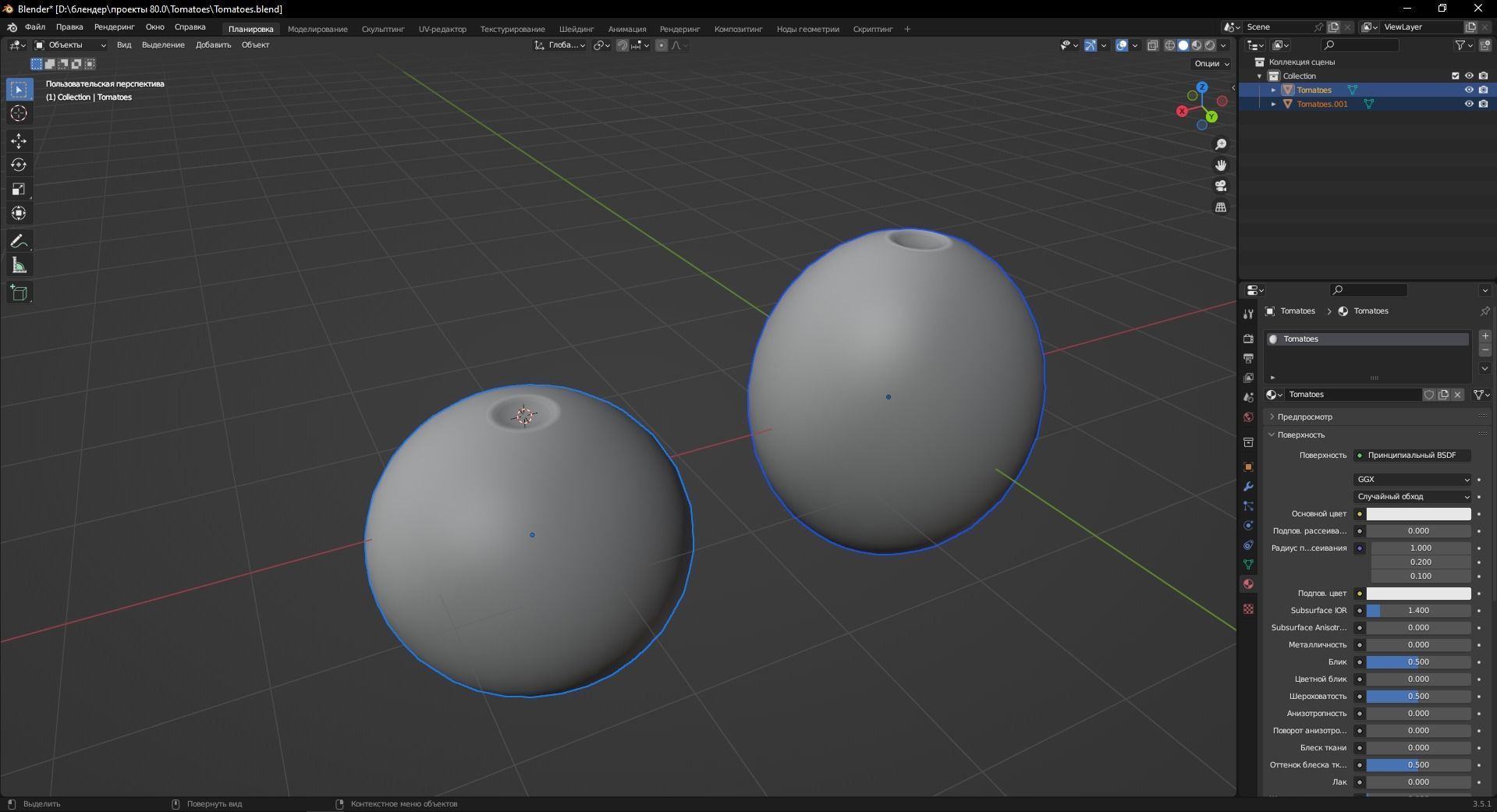Open the 'Правка' menu
The width and height of the screenshot is (1497, 812).
click(x=69, y=27)
